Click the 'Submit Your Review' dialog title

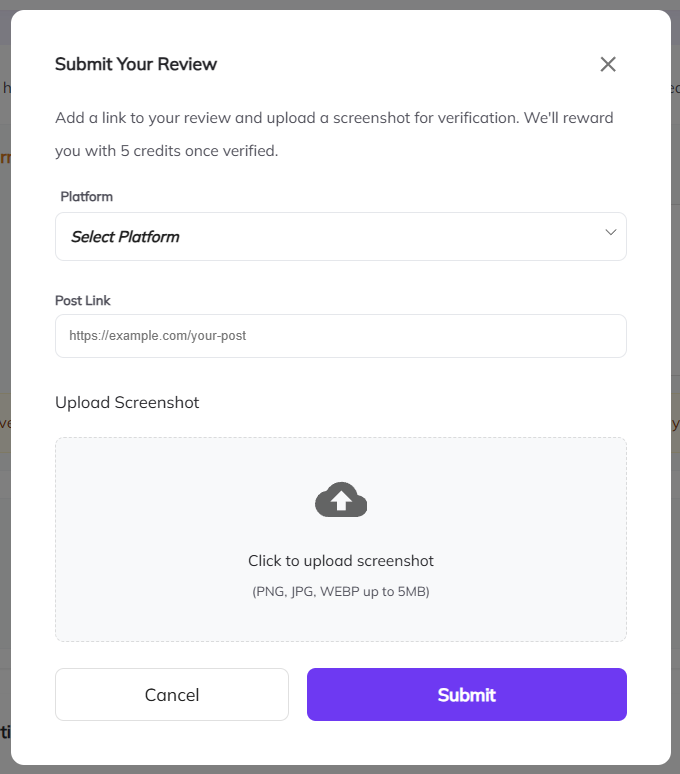pos(136,64)
